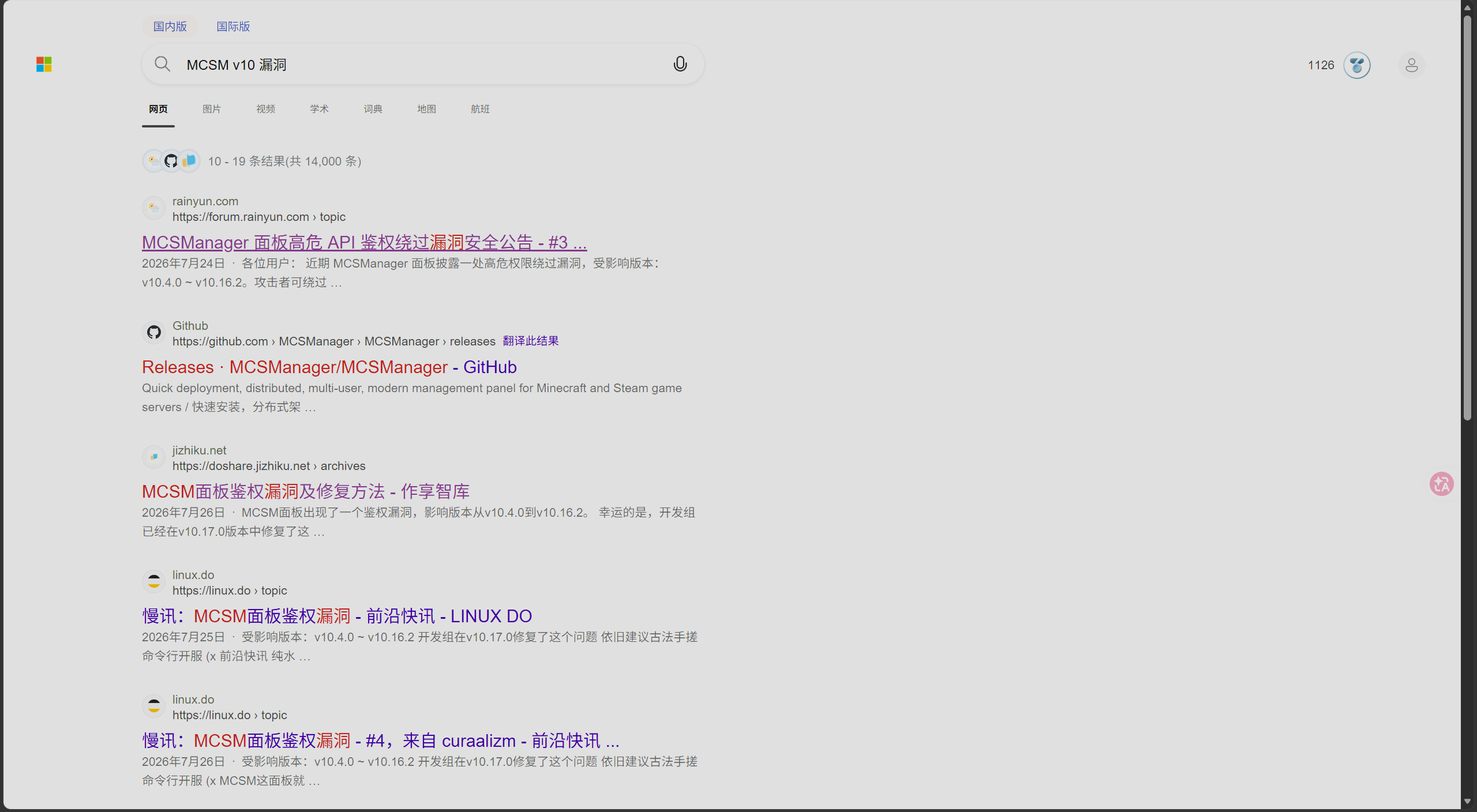This screenshot has width=1477, height=812.
Task: Click the search magnifier icon
Action: click(162, 64)
